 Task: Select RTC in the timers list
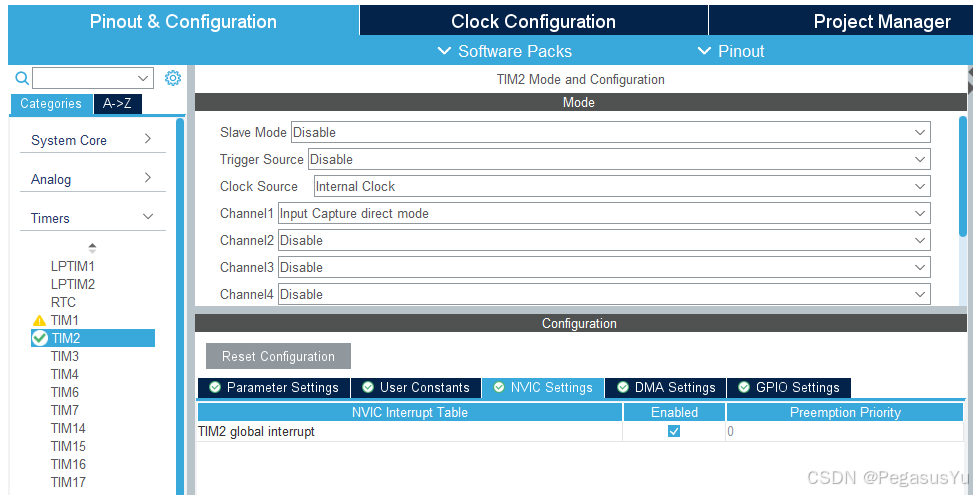pos(63,303)
